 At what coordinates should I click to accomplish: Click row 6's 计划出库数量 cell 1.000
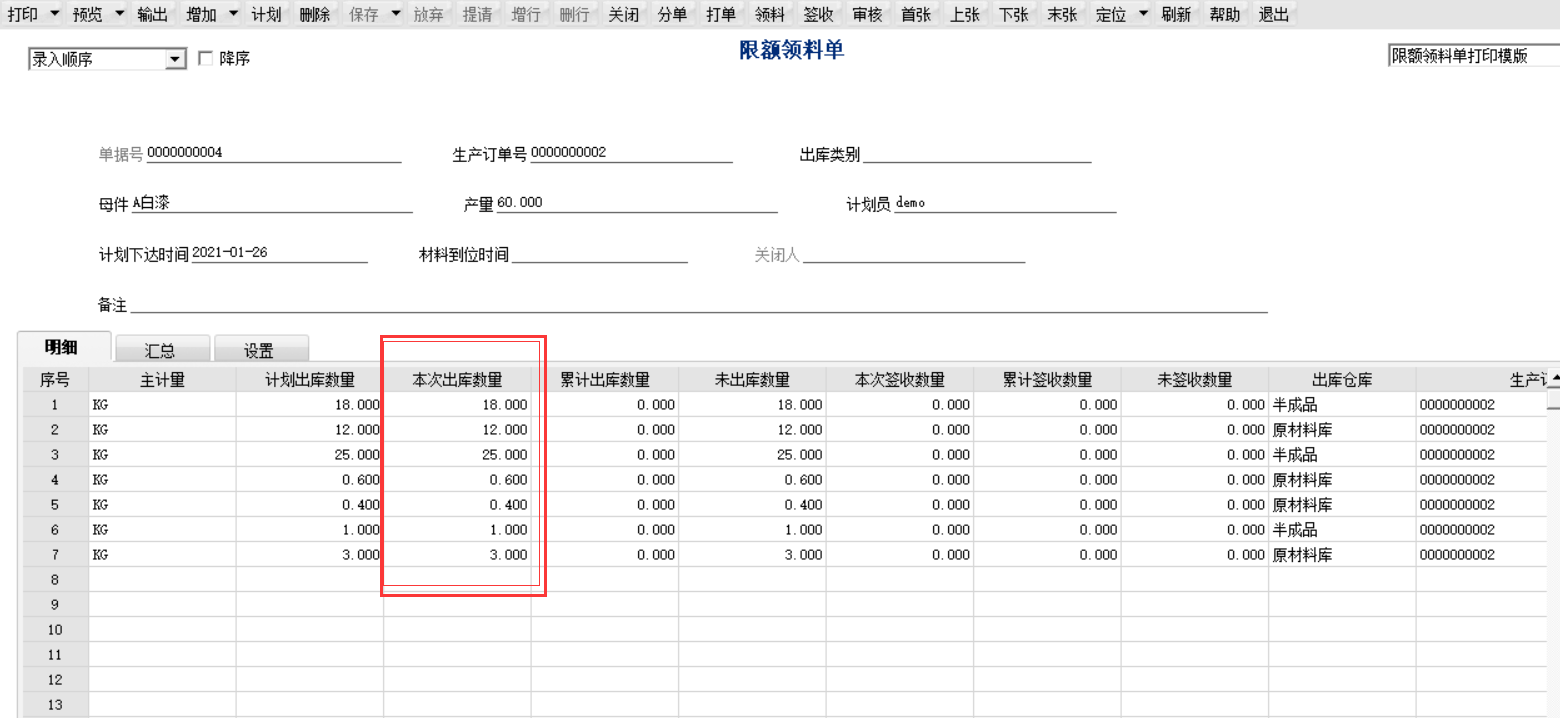(x=310, y=530)
